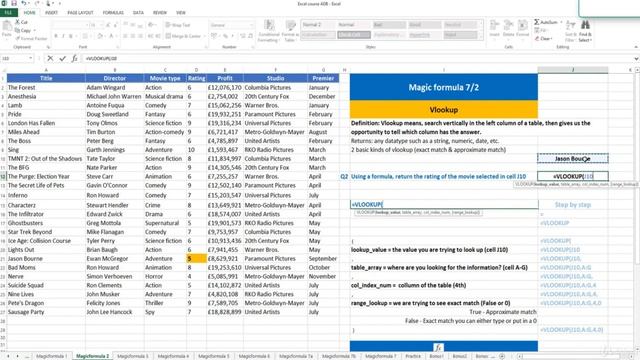Open Clipboard group dialog launcher

pos(48,47)
